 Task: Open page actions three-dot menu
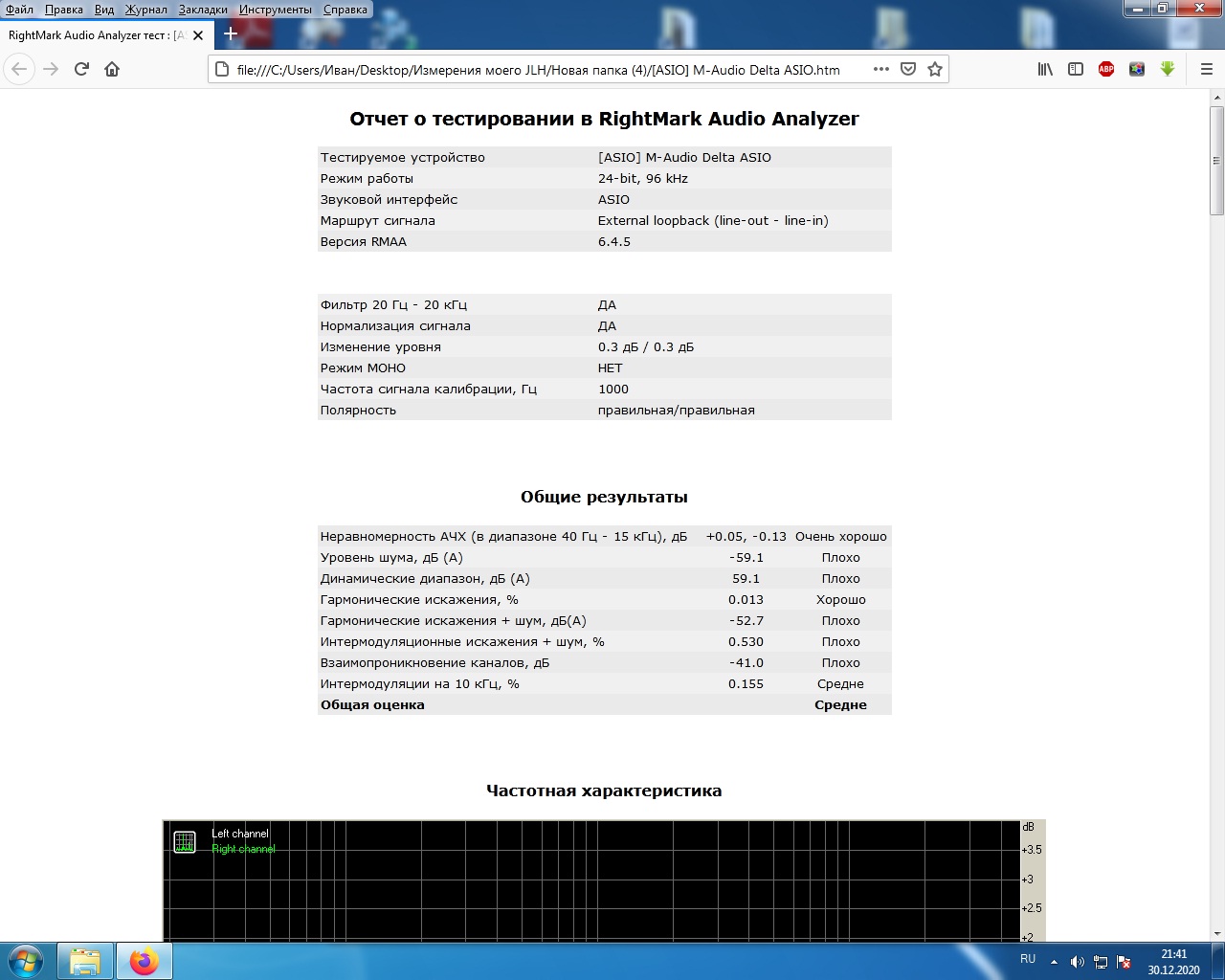881,69
